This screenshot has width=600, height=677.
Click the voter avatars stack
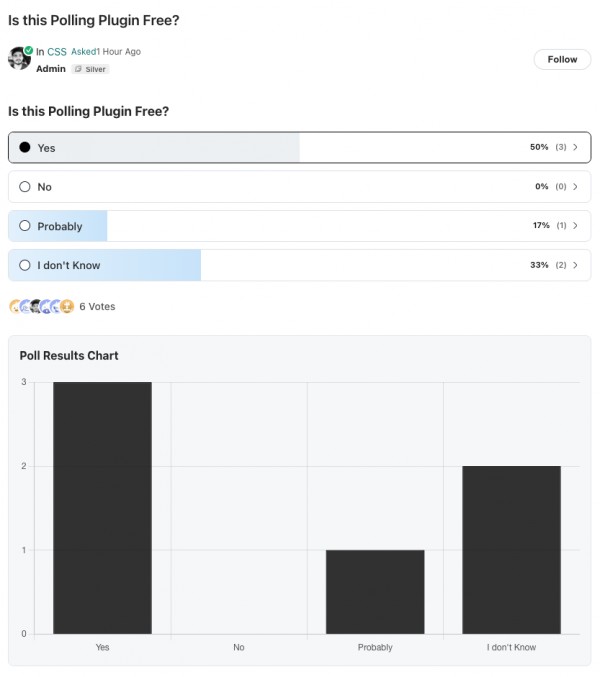[41, 307]
